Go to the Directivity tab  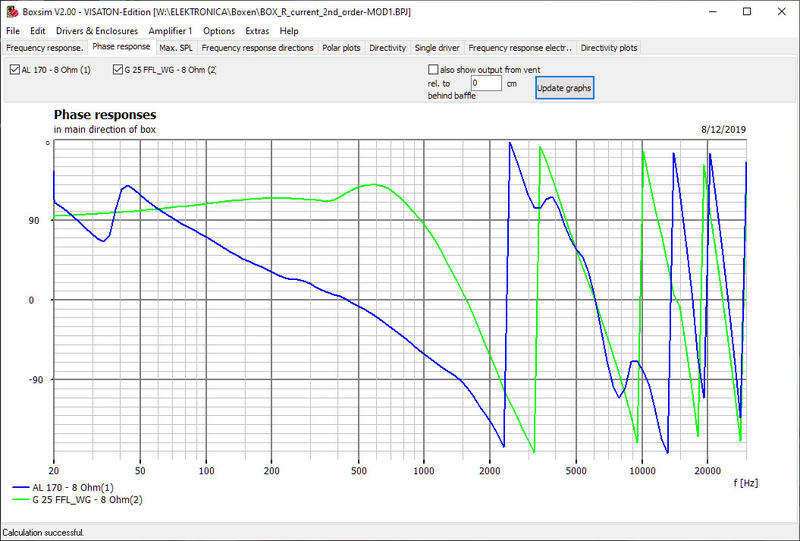(387, 47)
